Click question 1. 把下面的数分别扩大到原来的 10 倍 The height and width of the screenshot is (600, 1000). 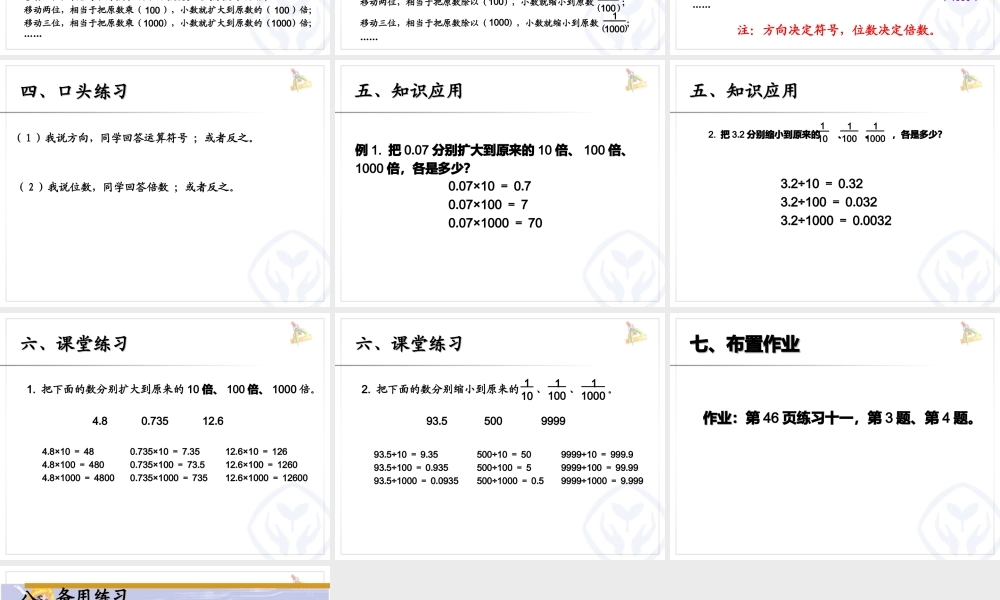click(x=172, y=389)
